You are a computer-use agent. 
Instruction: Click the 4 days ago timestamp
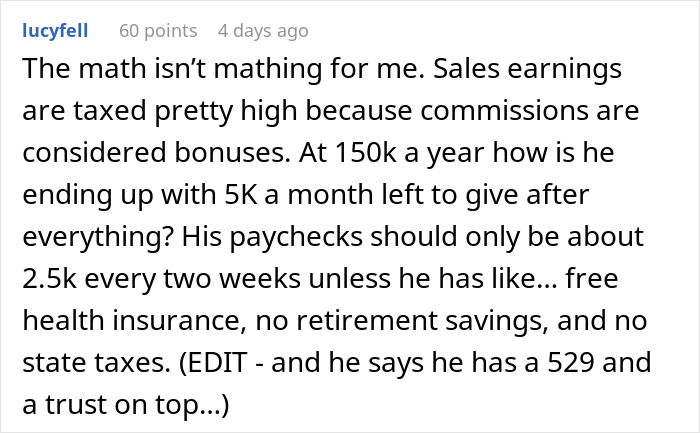(263, 31)
